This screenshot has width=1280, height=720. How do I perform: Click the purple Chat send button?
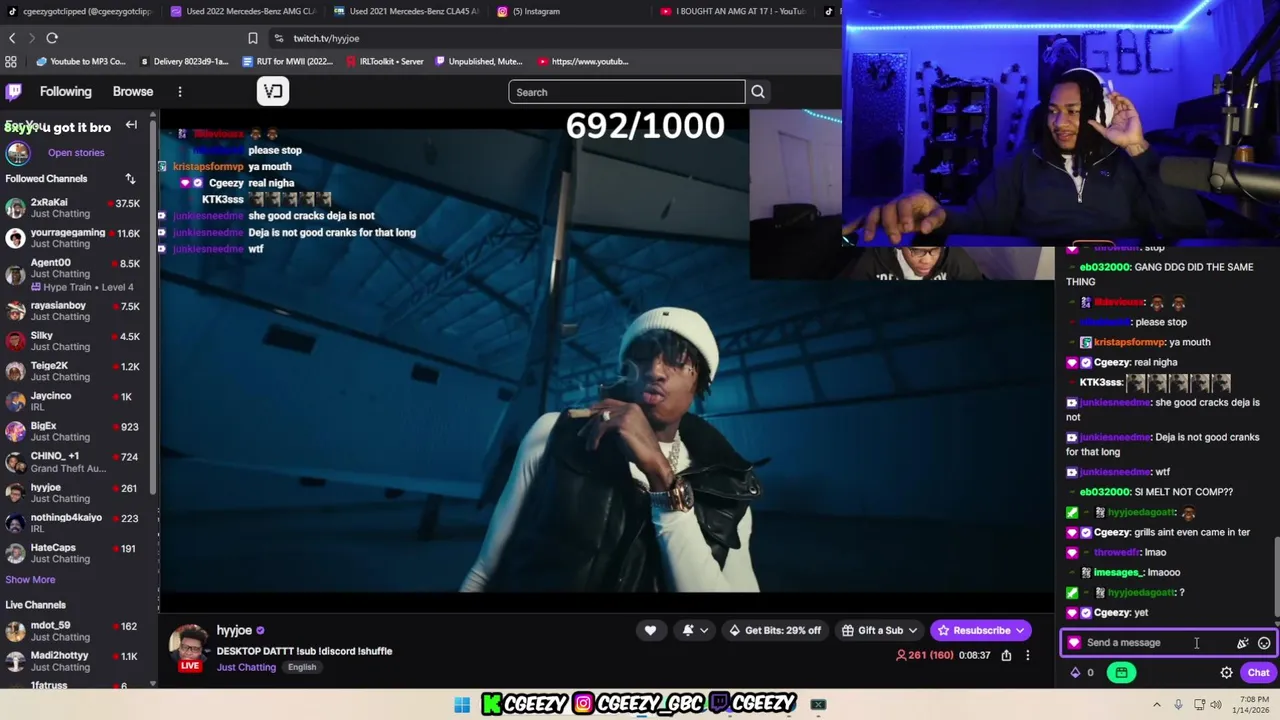[1258, 673]
